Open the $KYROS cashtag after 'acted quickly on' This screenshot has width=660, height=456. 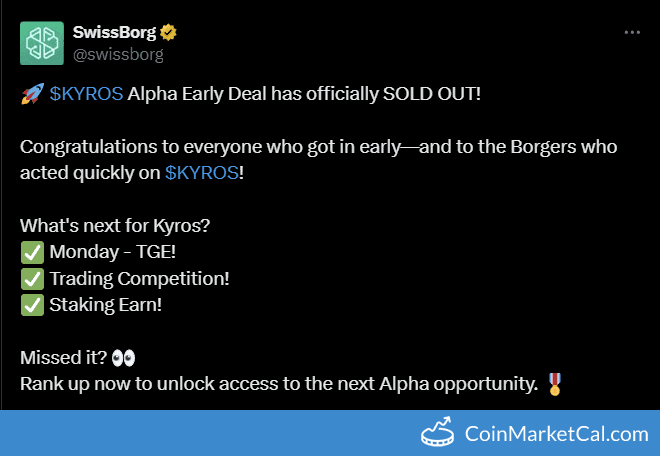pos(201,173)
